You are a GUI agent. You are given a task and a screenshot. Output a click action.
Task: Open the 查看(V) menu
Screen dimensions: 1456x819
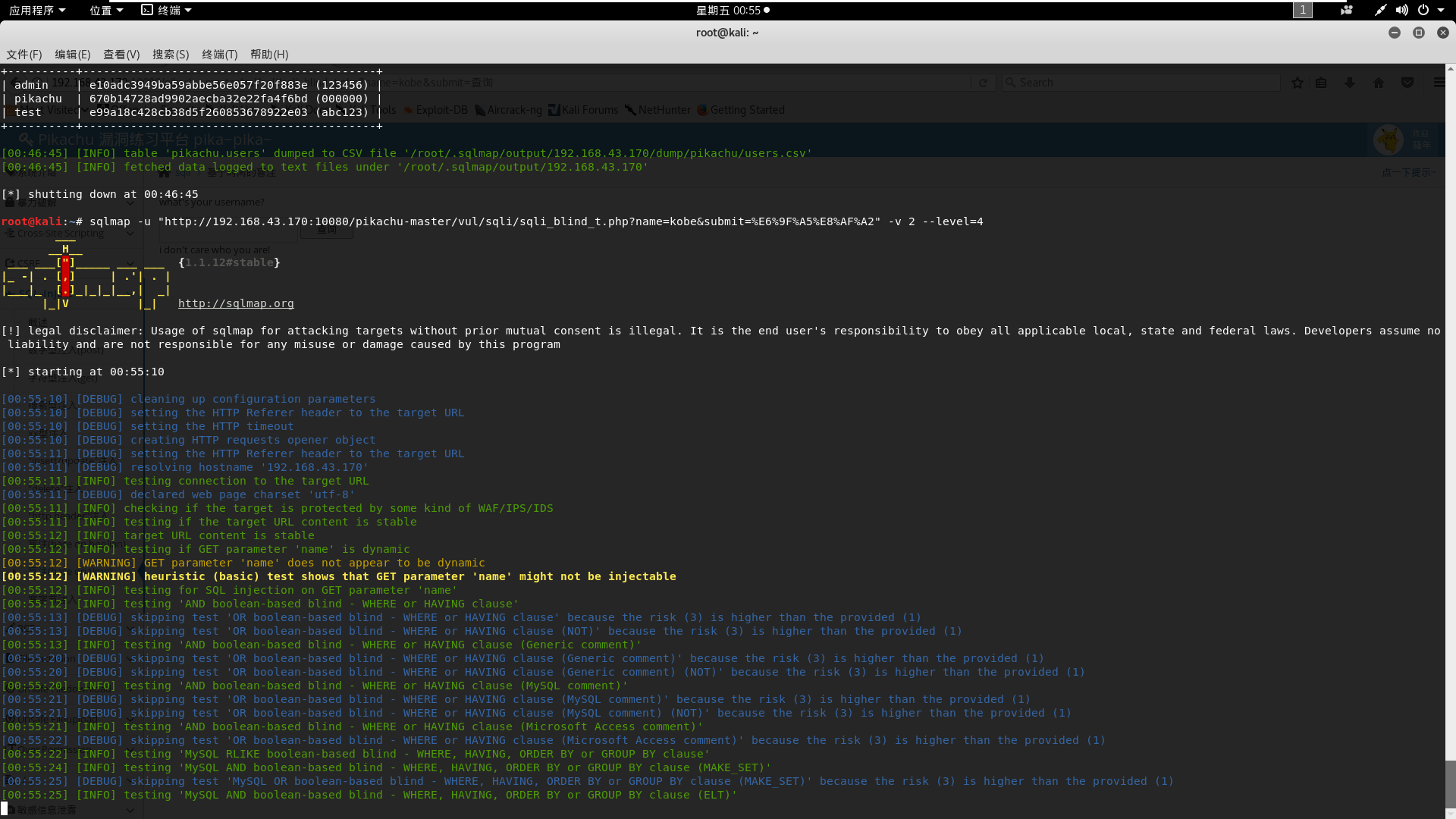(121, 55)
